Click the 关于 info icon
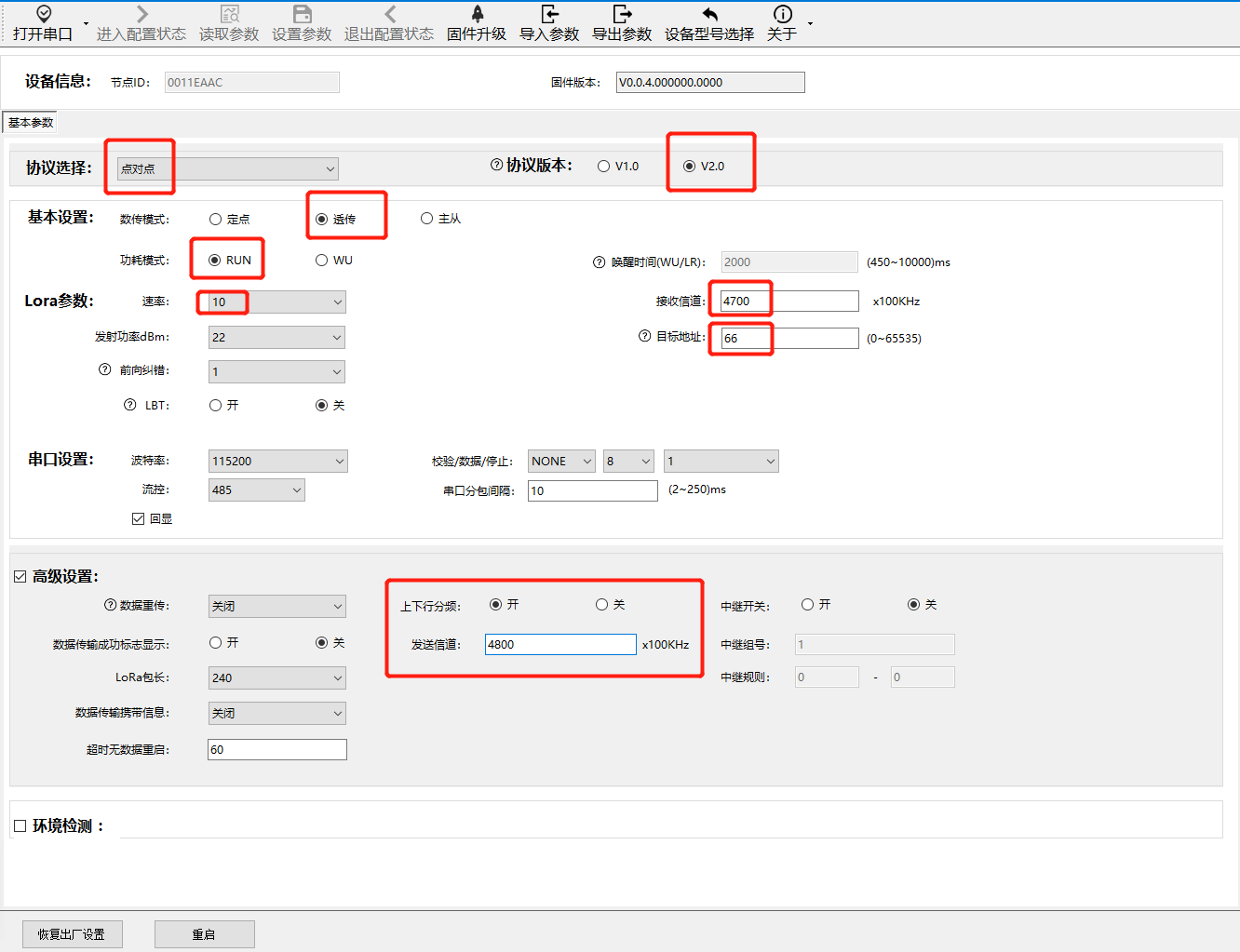The width and height of the screenshot is (1240, 952). 783,15
